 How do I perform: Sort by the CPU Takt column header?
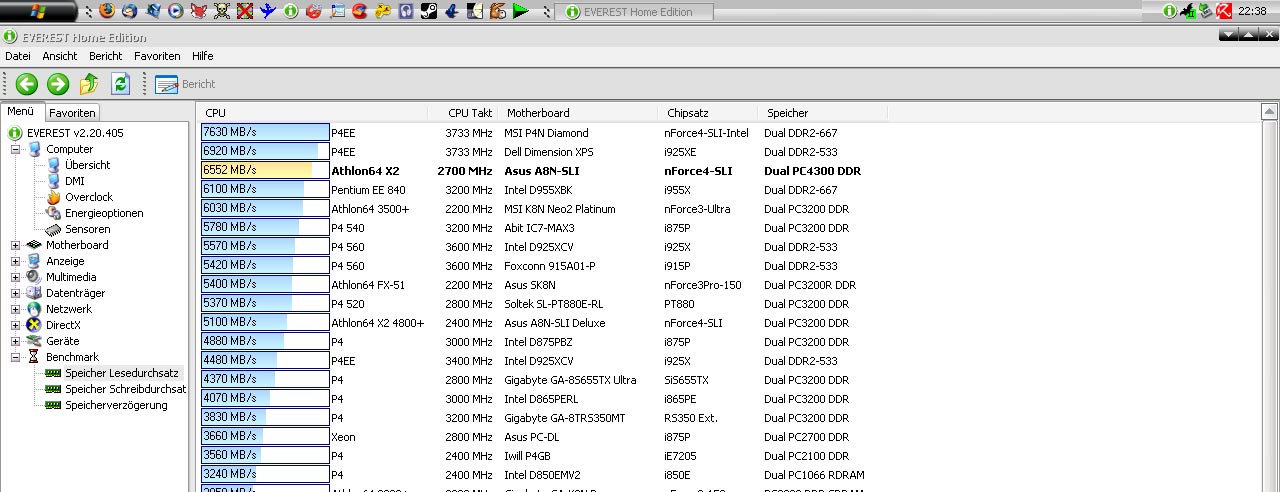pyautogui.click(x=463, y=113)
